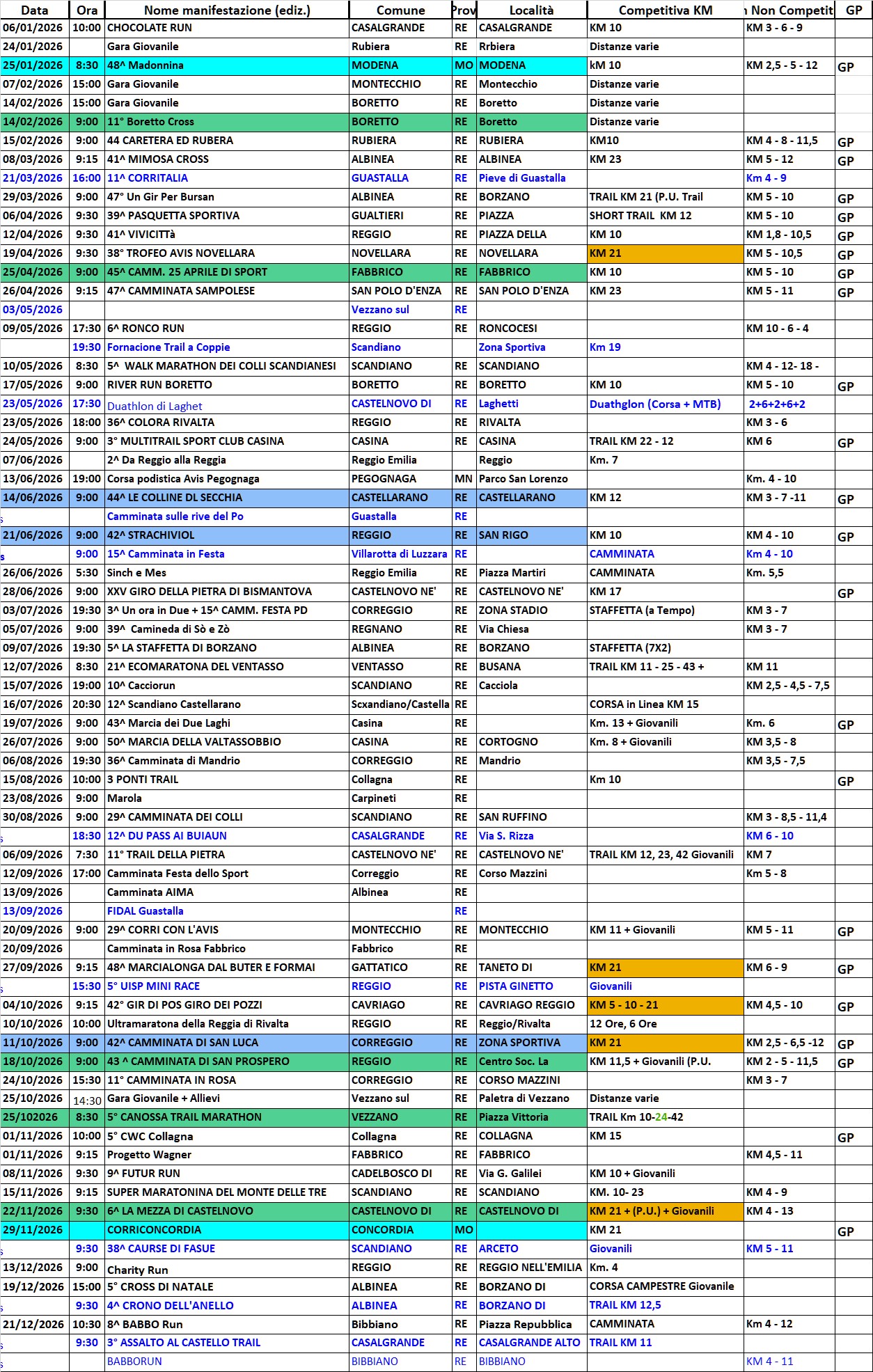Select the '3 PONTI TRAIL' cell
Screen dimensions: 873x1372
click(x=227, y=780)
